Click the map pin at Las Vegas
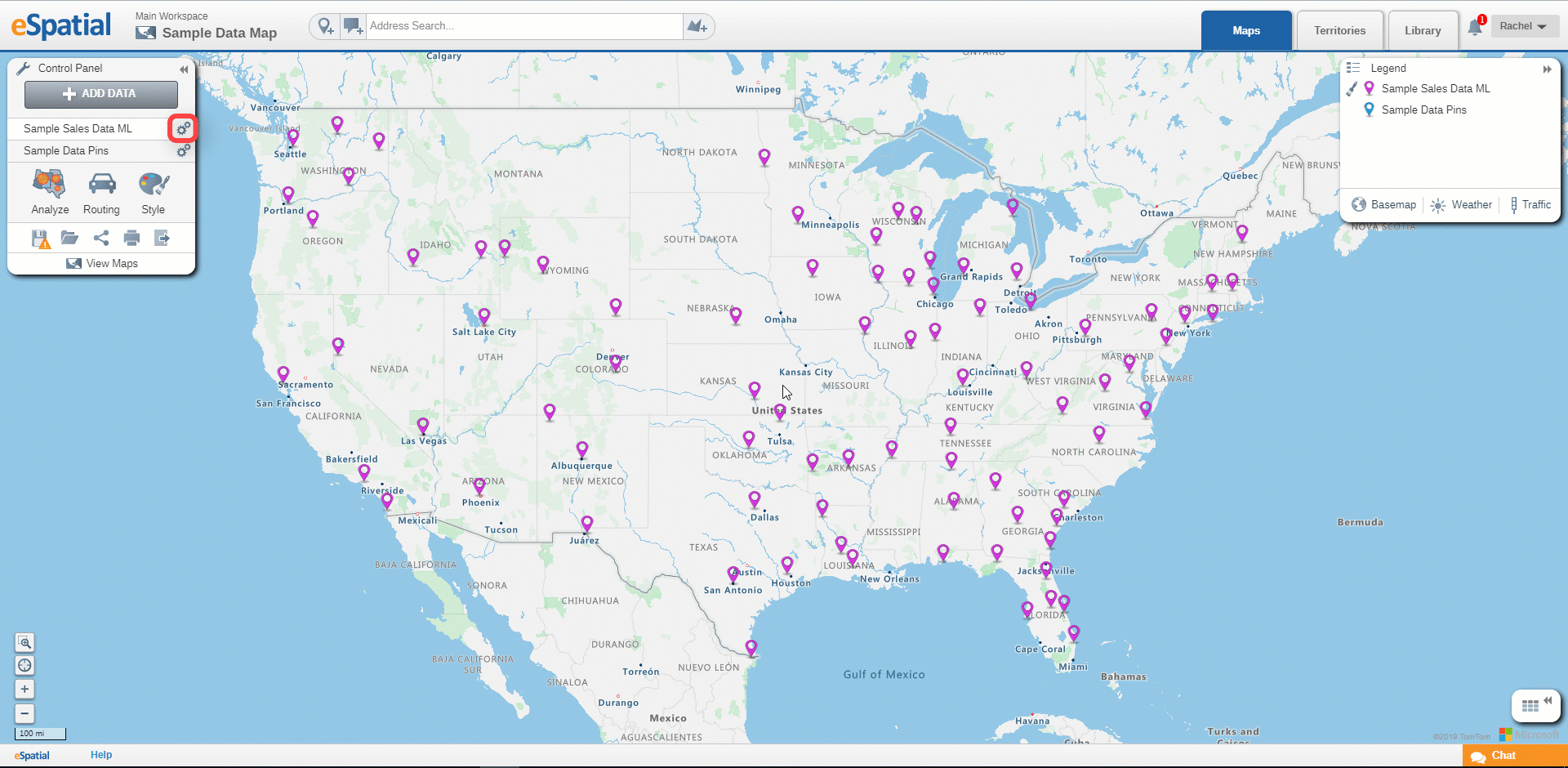The image size is (1568, 768). tap(422, 426)
